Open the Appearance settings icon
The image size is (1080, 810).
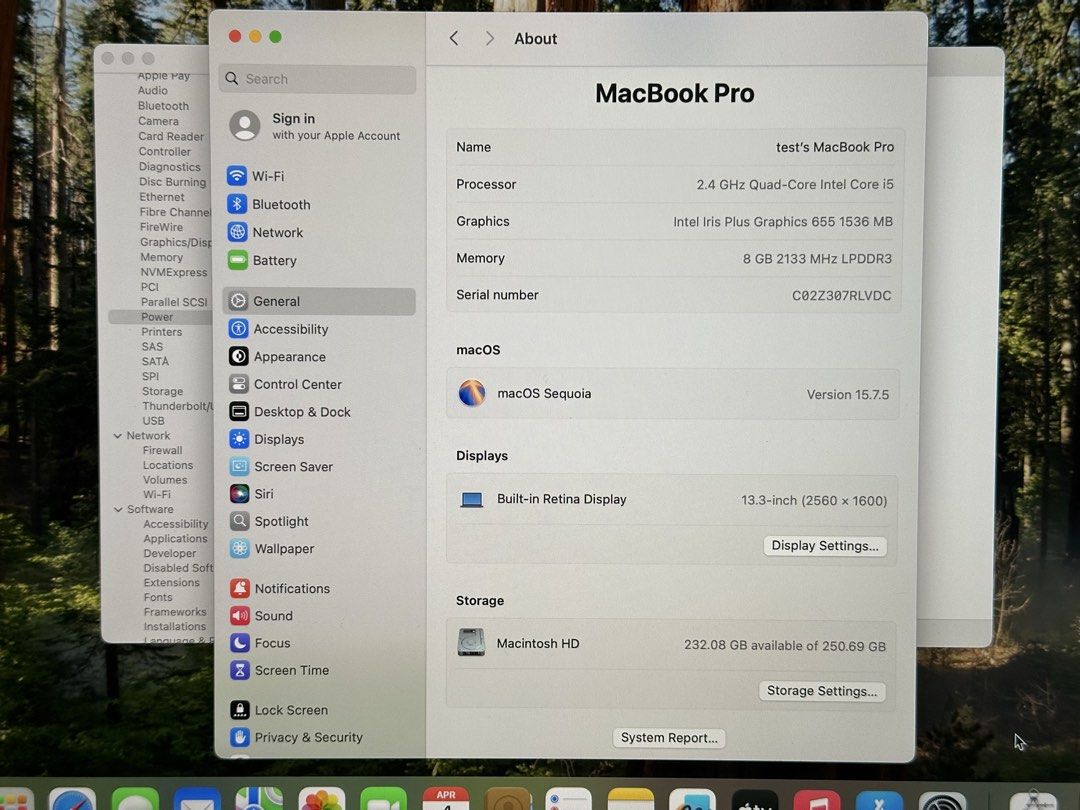pos(238,356)
